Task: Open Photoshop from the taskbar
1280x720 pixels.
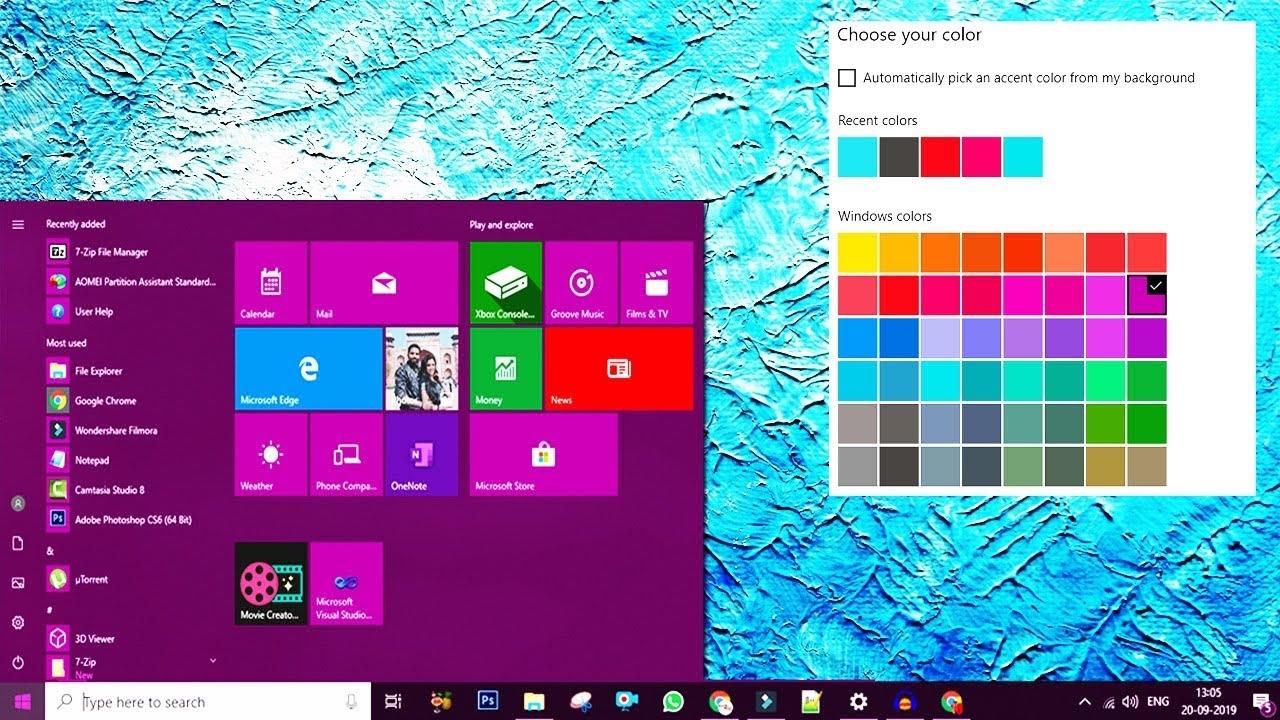Action: [x=488, y=702]
